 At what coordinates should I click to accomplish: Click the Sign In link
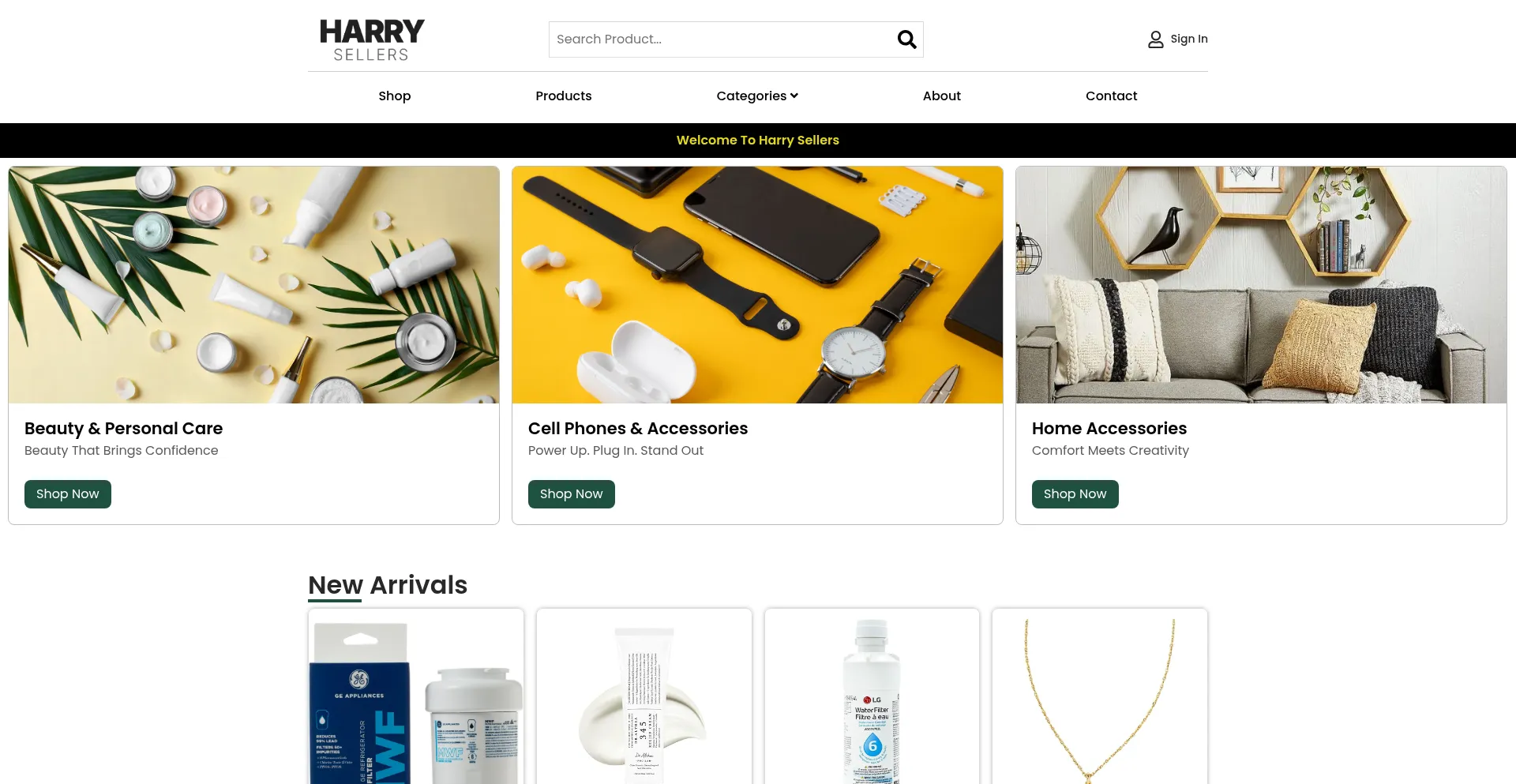(x=1188, y=39)
